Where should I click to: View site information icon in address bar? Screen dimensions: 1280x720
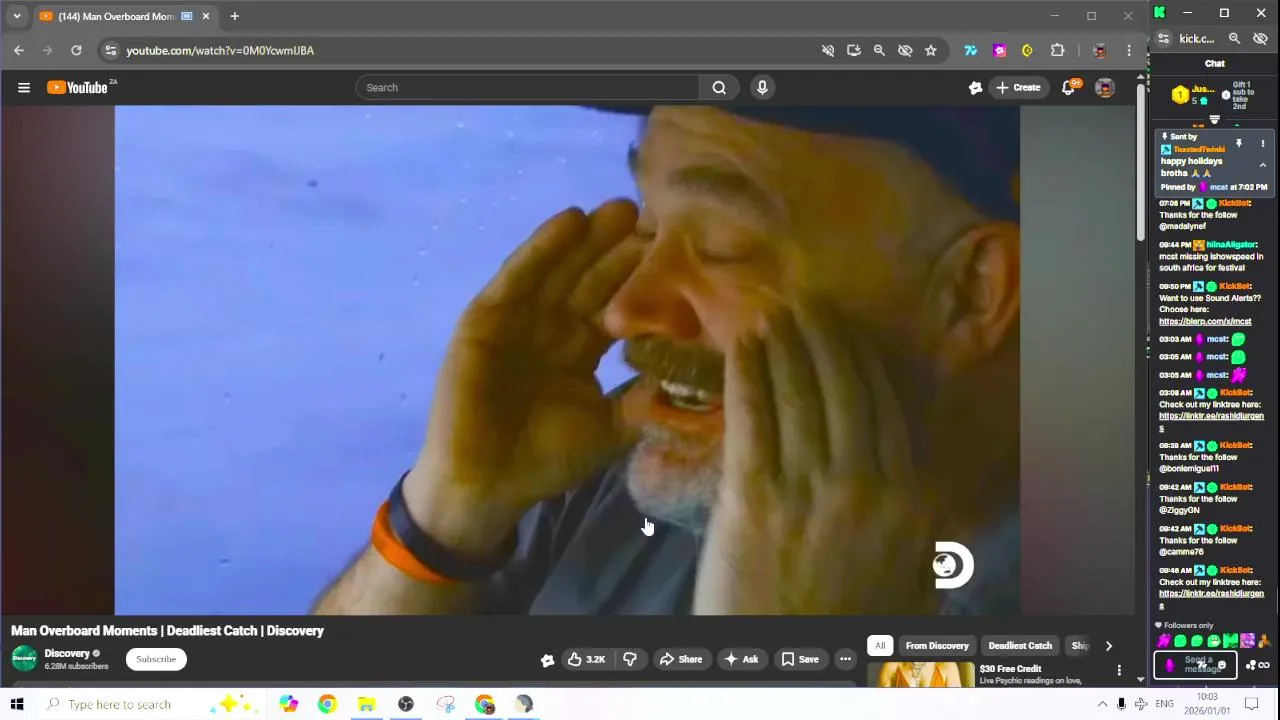pos(110,50)
